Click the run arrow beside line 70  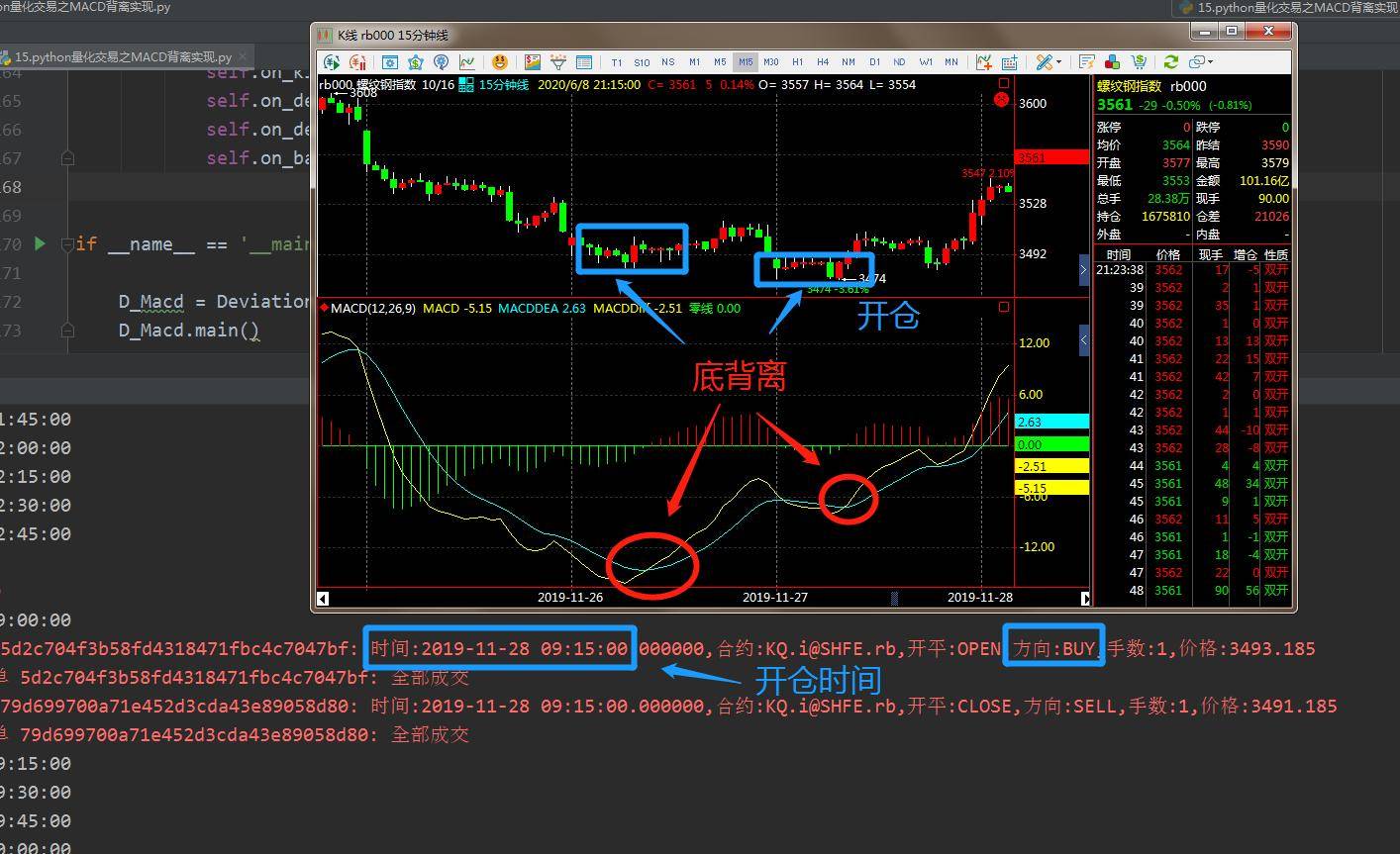tap(40, 243)
